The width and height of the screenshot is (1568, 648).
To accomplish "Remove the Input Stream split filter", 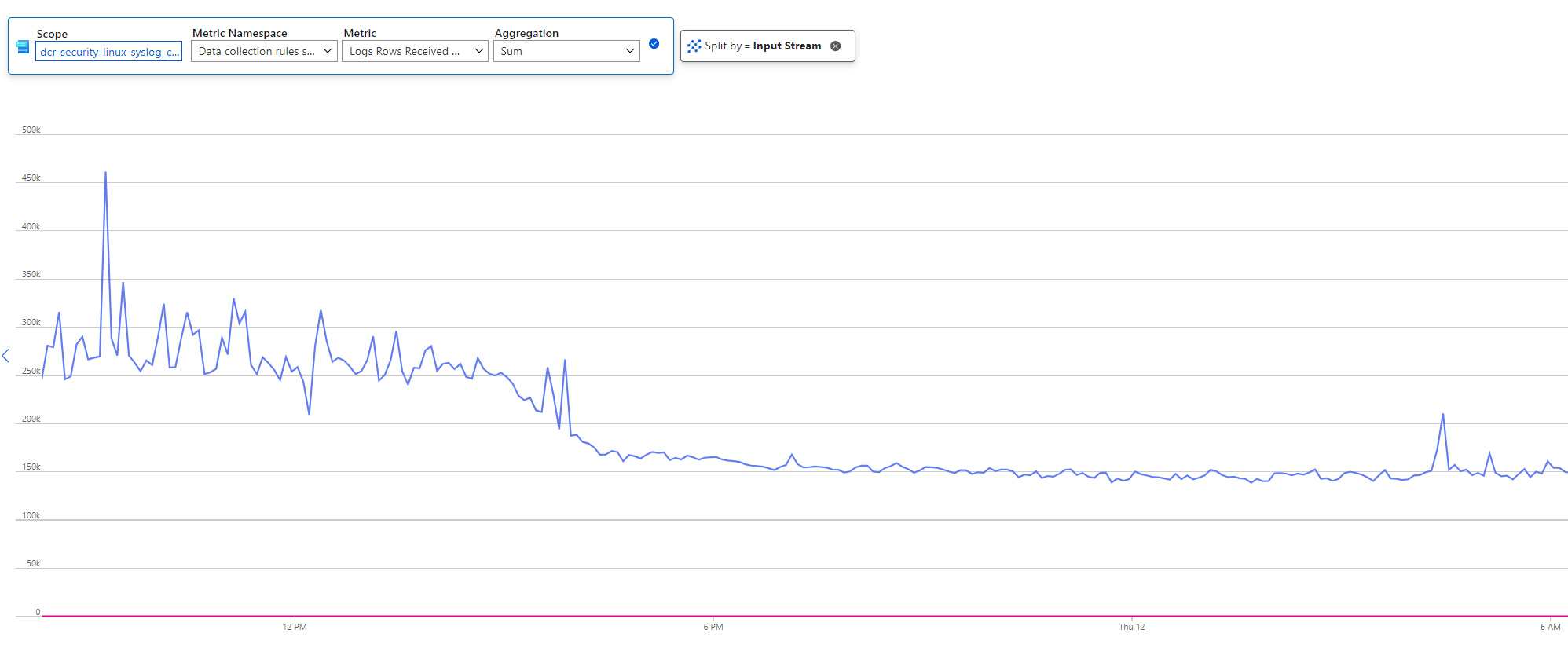I will pyautogui.click(x=836, y=46).
